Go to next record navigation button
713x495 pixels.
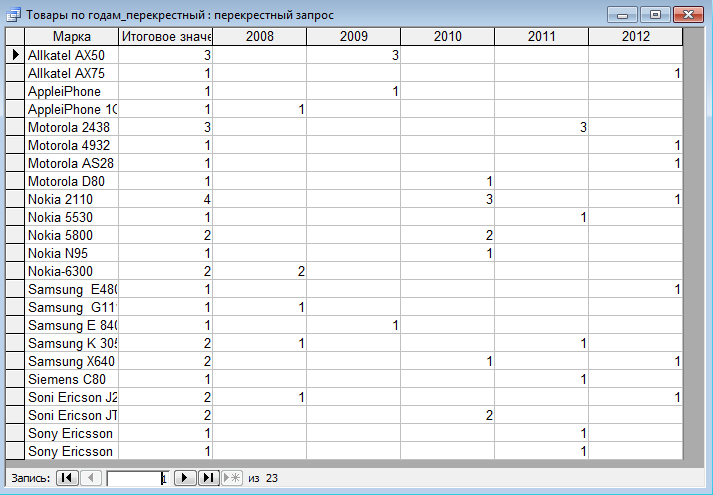pos(185,478)
